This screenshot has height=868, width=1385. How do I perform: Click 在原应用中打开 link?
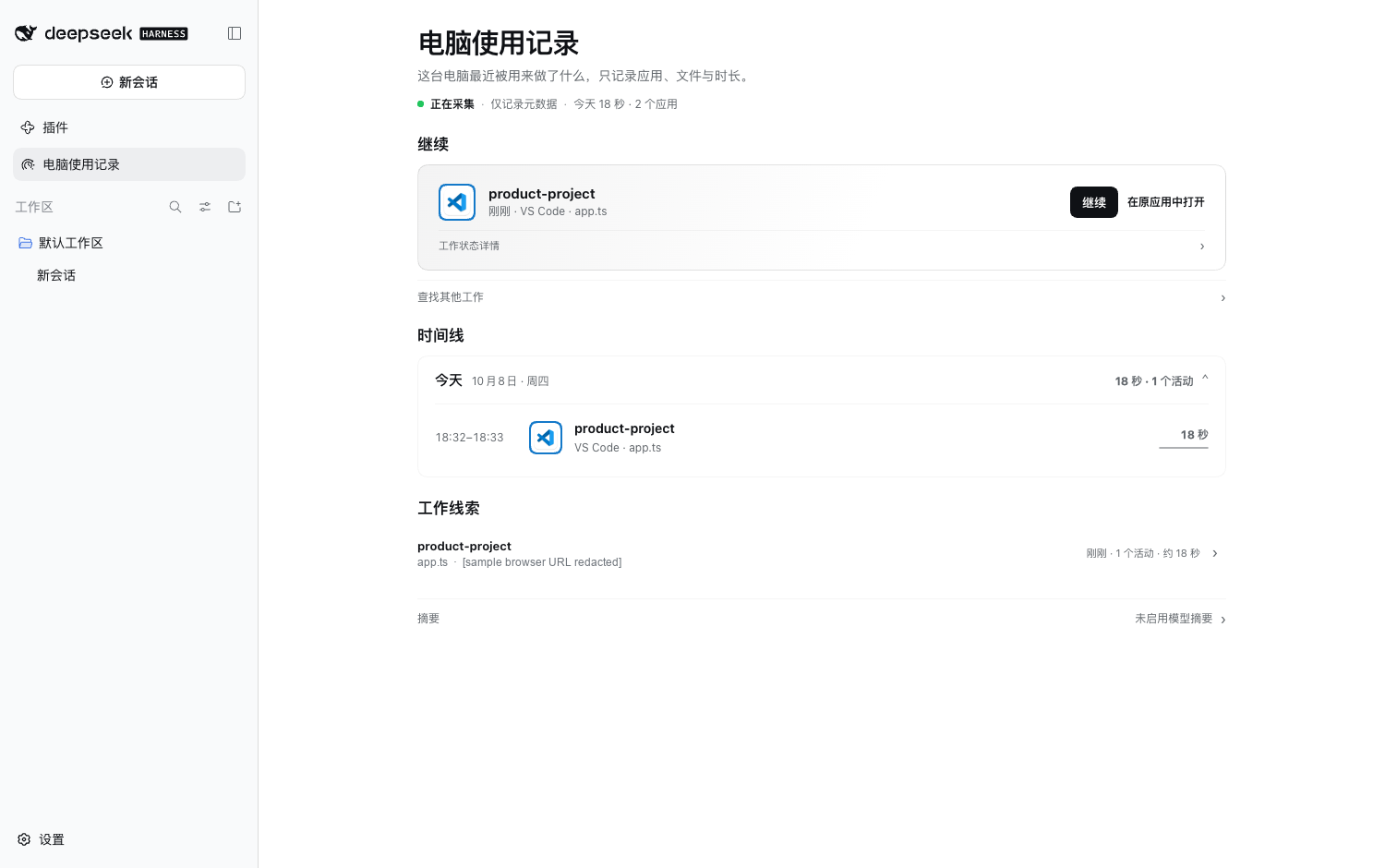click(x=1165, y=202)
